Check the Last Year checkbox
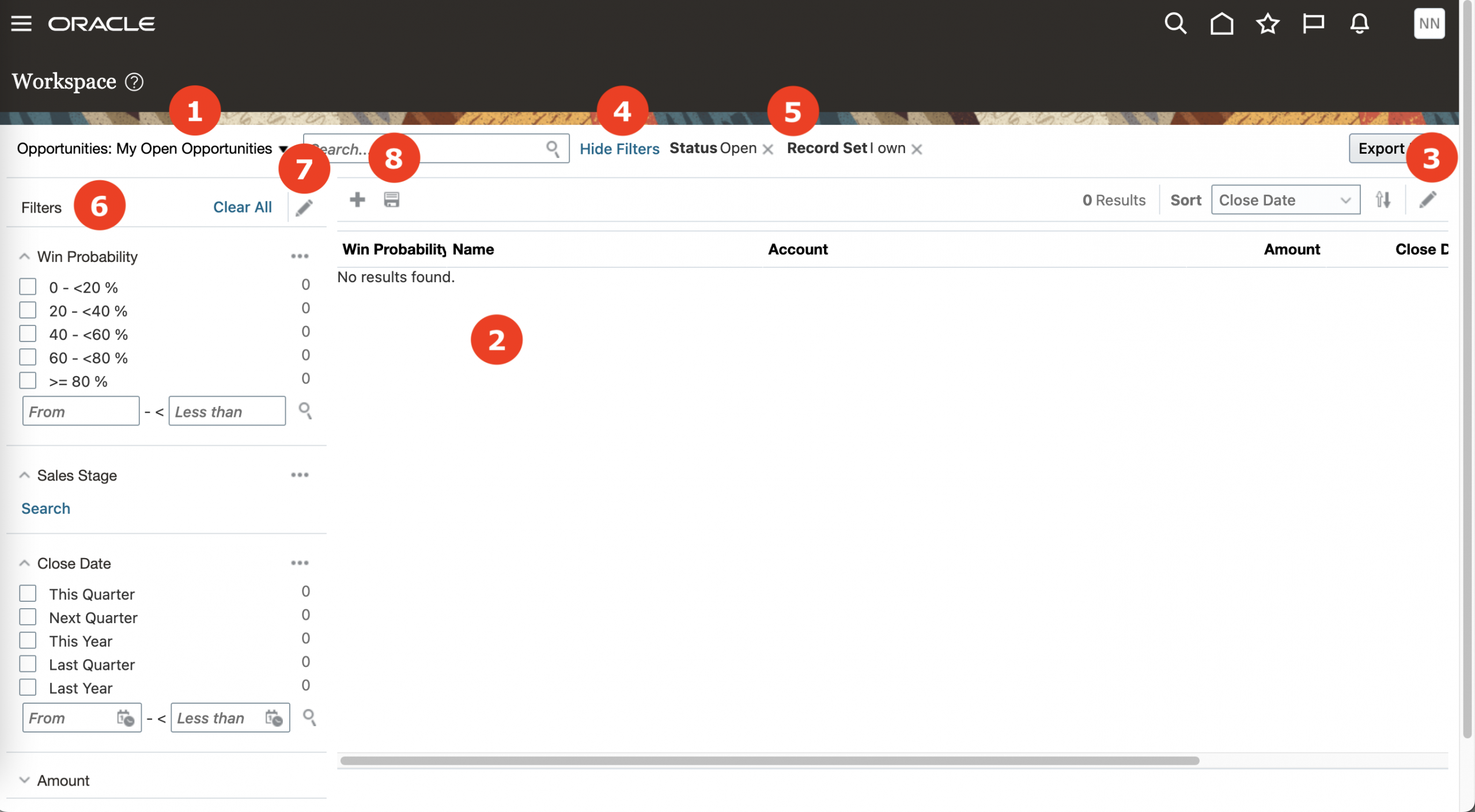The width and height of the screenshot is (1475, 812). click(x=27, y=686)
